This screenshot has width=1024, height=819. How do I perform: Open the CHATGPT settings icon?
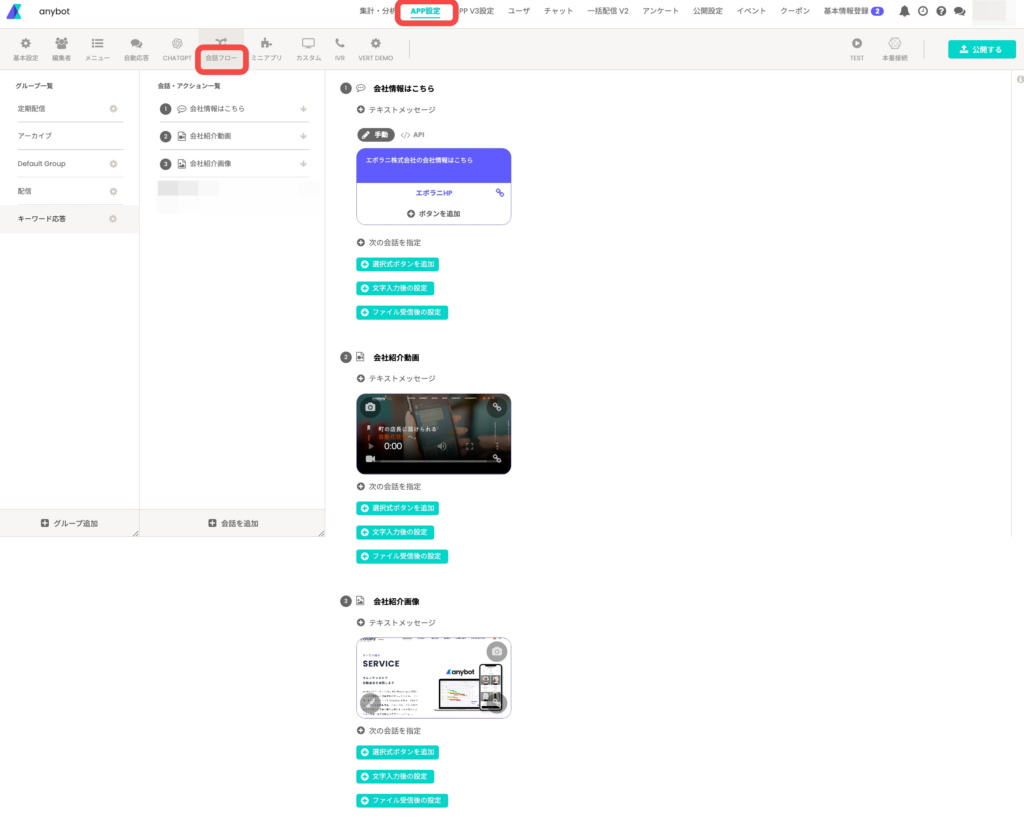(177, 44)
